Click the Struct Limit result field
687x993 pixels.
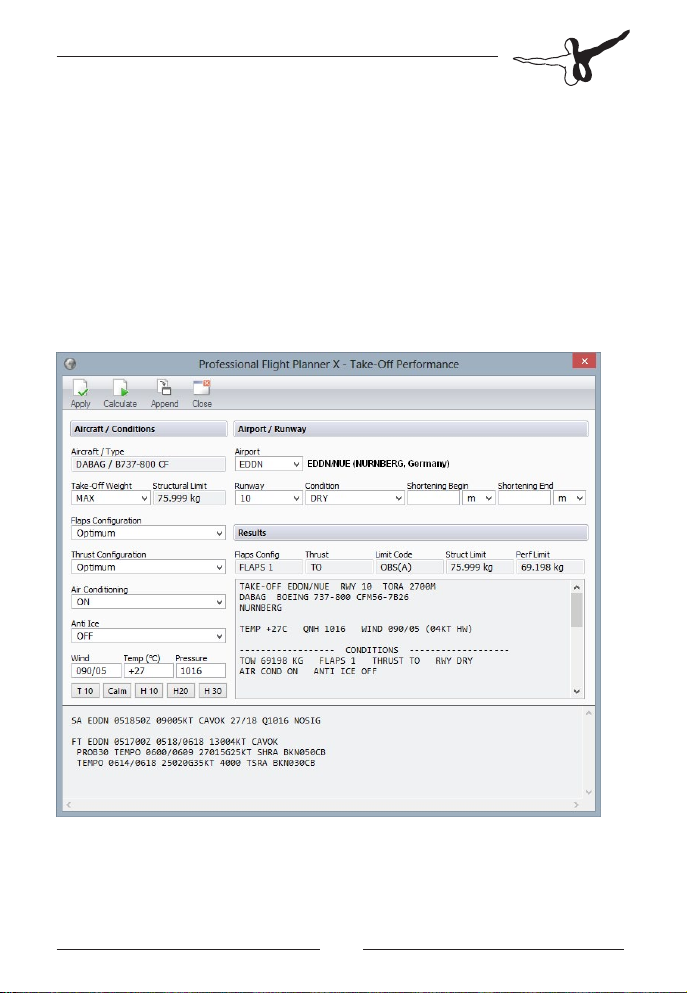tap(479, 567)
